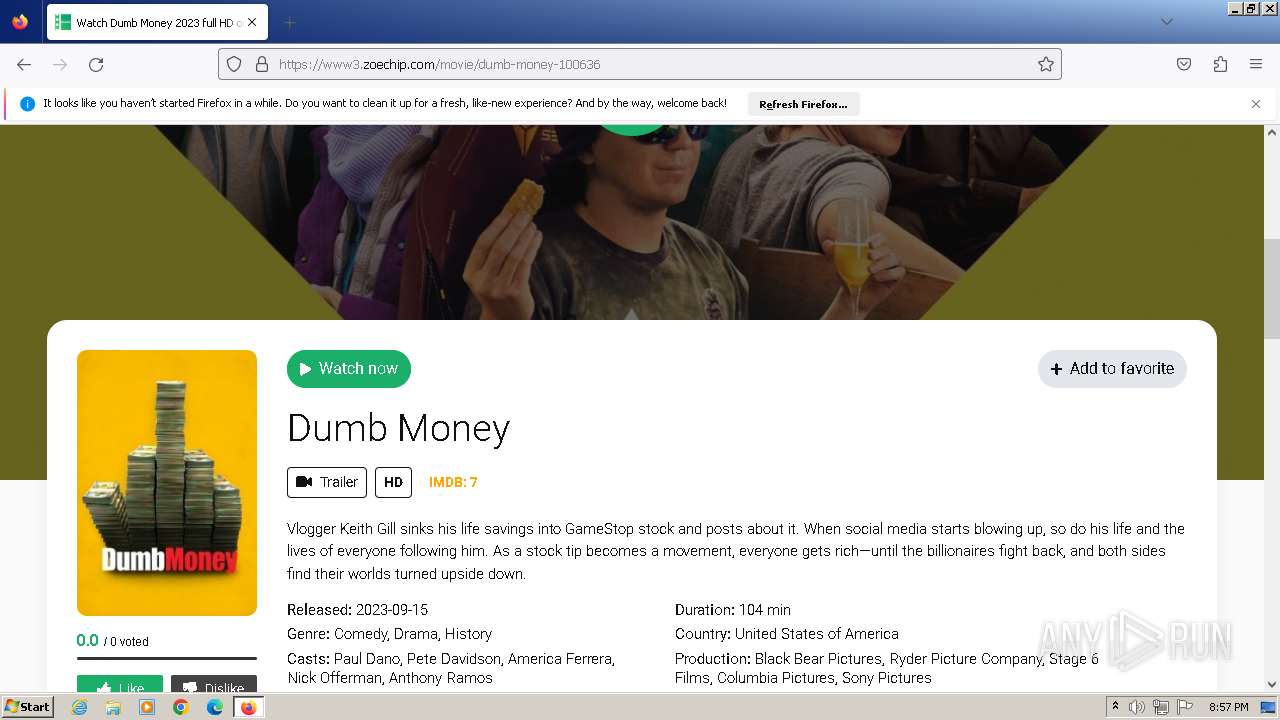This screenshot has height=720, width=1280.
Task: Click the Refresh Firefox button
Action: point(803,104)
